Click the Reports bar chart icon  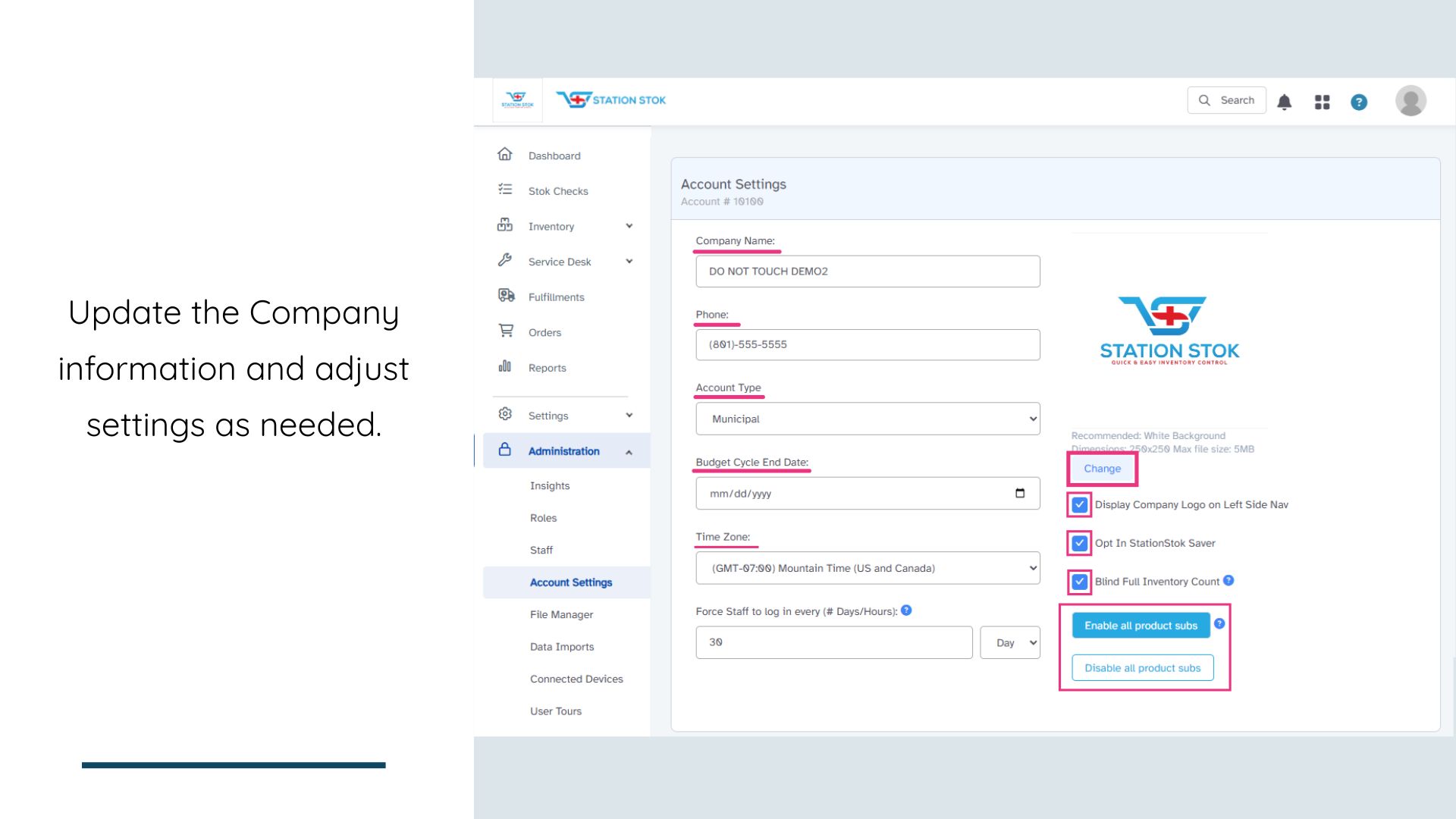point(505,366)
